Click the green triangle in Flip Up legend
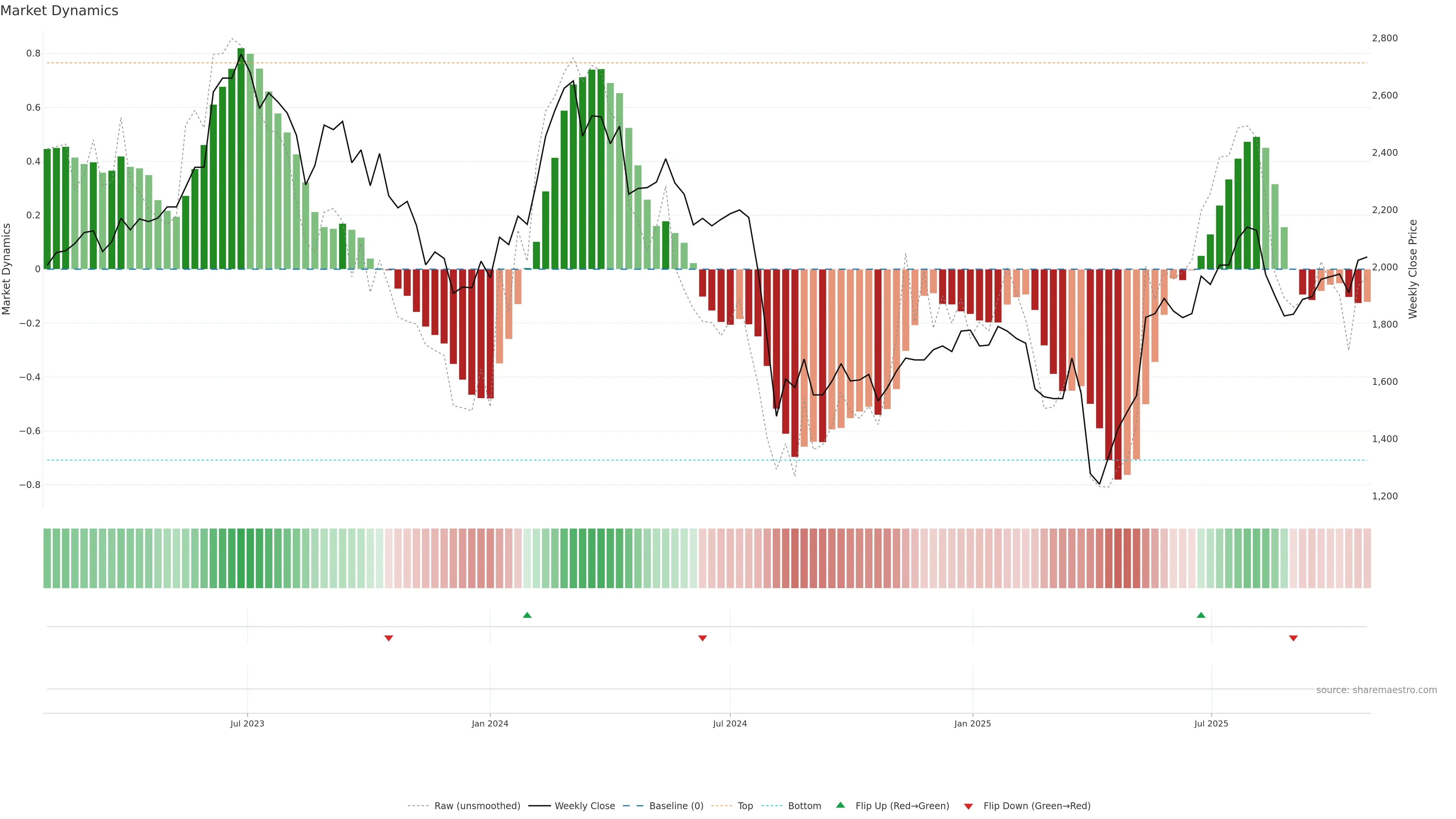Screen dimensions: 1456x819 click(841, 805)
